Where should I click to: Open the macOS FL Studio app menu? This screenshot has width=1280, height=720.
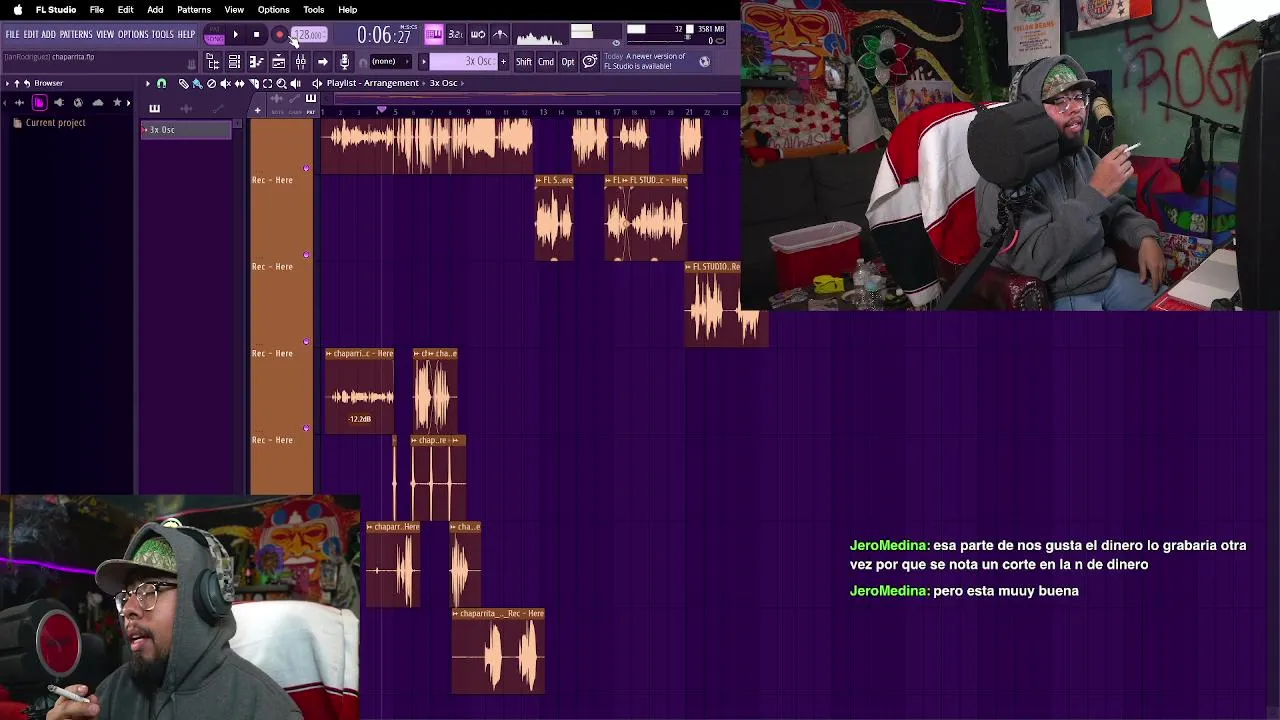[56, 9]
